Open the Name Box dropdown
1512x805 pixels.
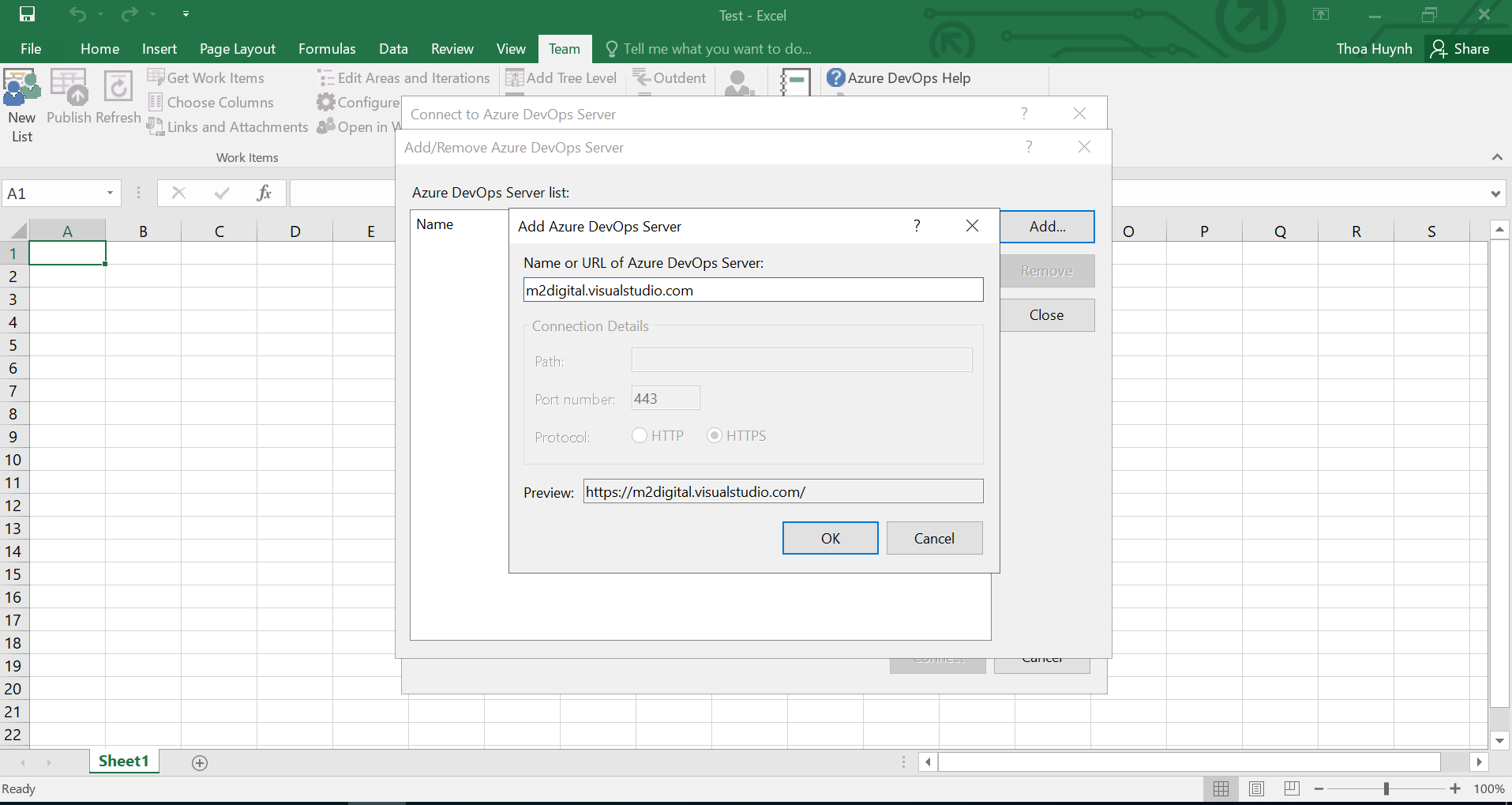(x=110, y=193)
